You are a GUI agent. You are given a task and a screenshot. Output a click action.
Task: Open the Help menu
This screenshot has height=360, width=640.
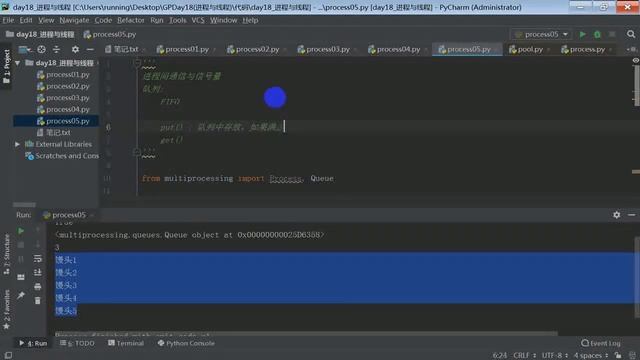[250, 20]
